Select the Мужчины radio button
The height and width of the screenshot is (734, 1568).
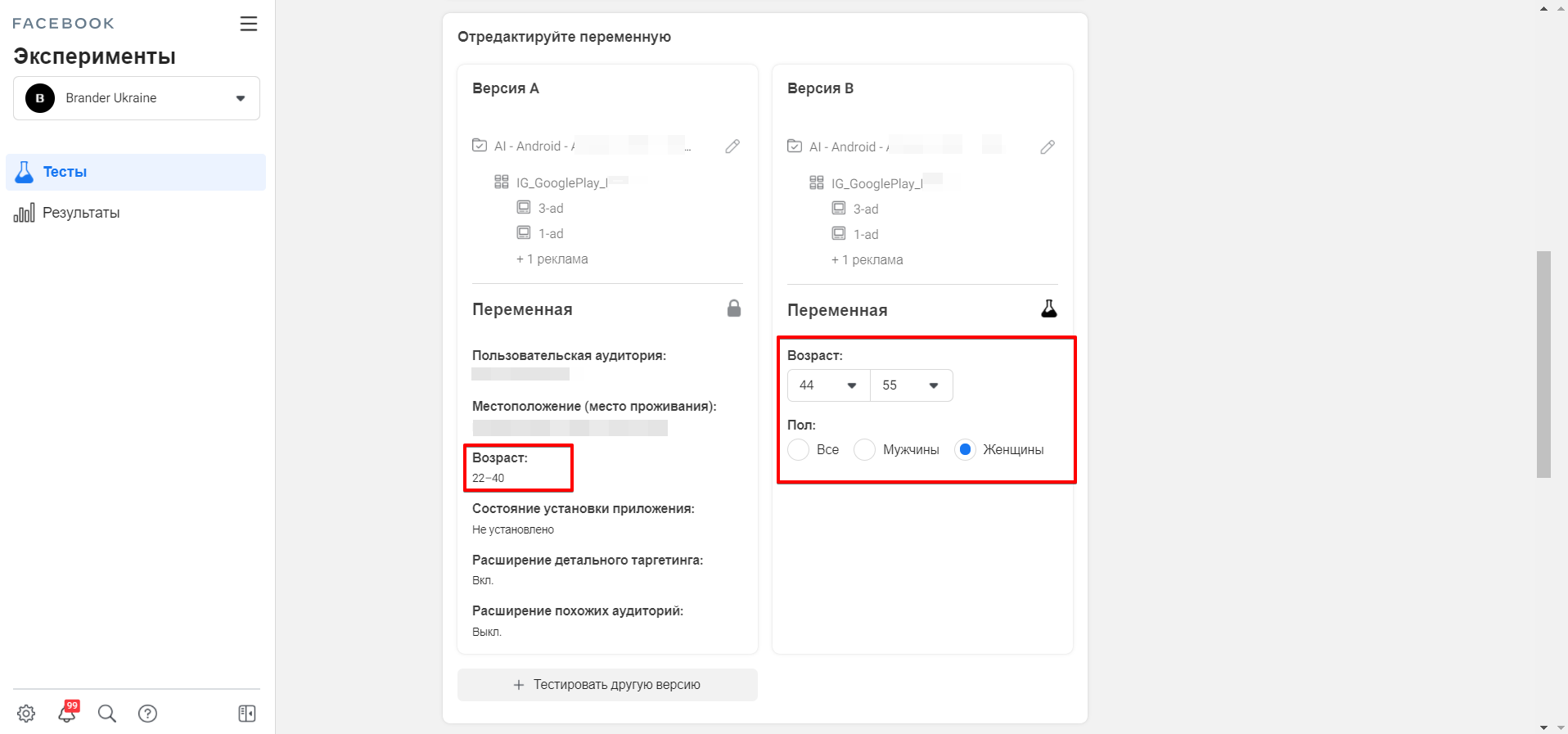[865, 450]
